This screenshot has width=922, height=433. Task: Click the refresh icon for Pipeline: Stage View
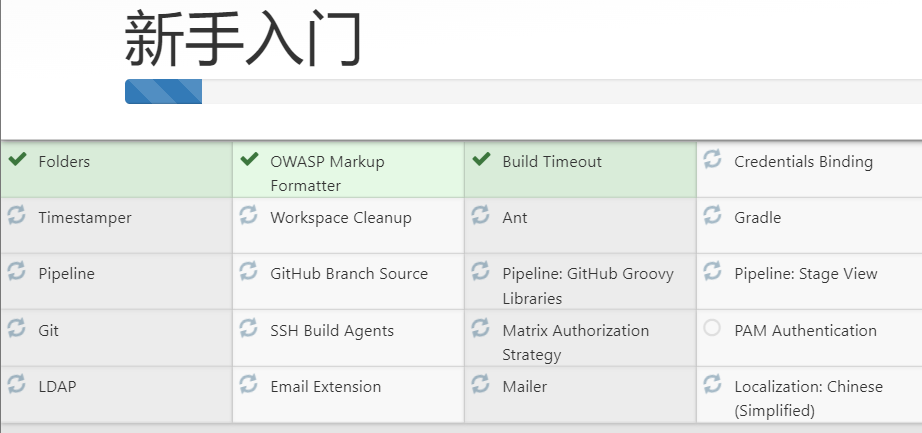[x=712, y=271]
